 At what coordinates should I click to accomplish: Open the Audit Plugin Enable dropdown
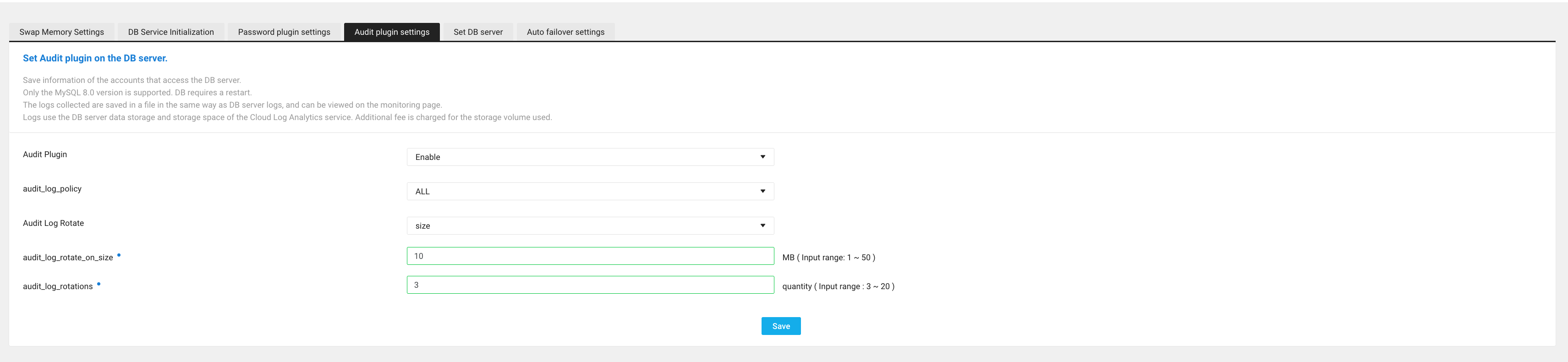[x=591, y=157]
